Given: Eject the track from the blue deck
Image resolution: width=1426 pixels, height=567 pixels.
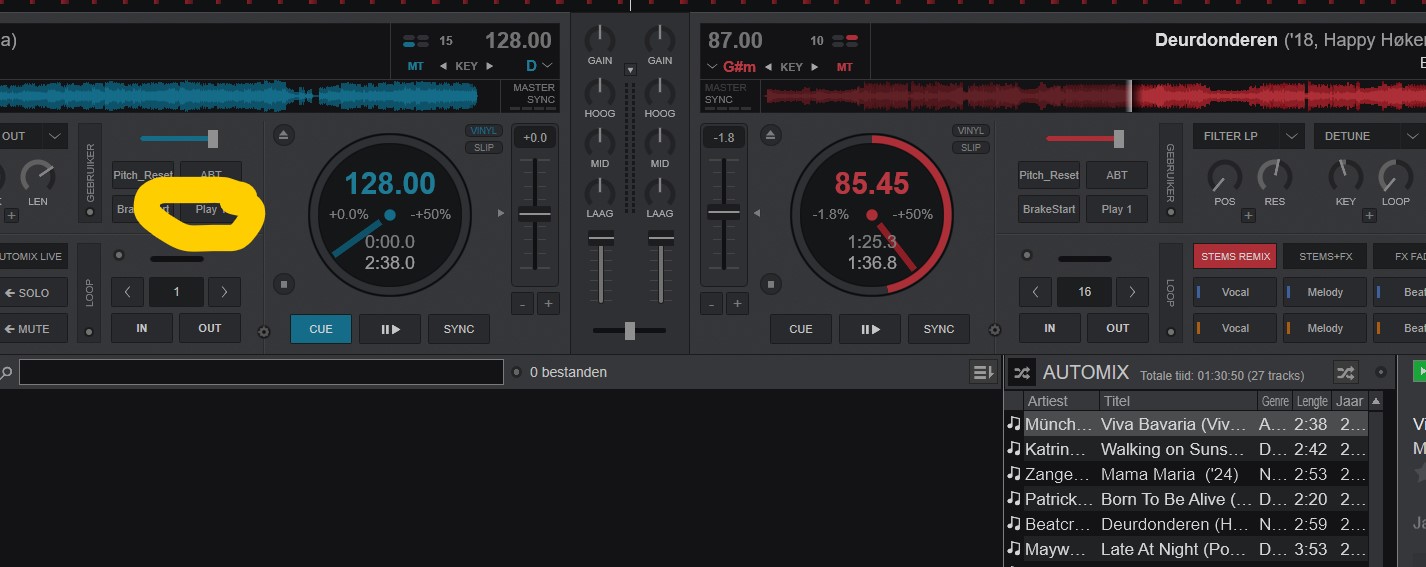Looking at the screenshot, I should 283,135.
